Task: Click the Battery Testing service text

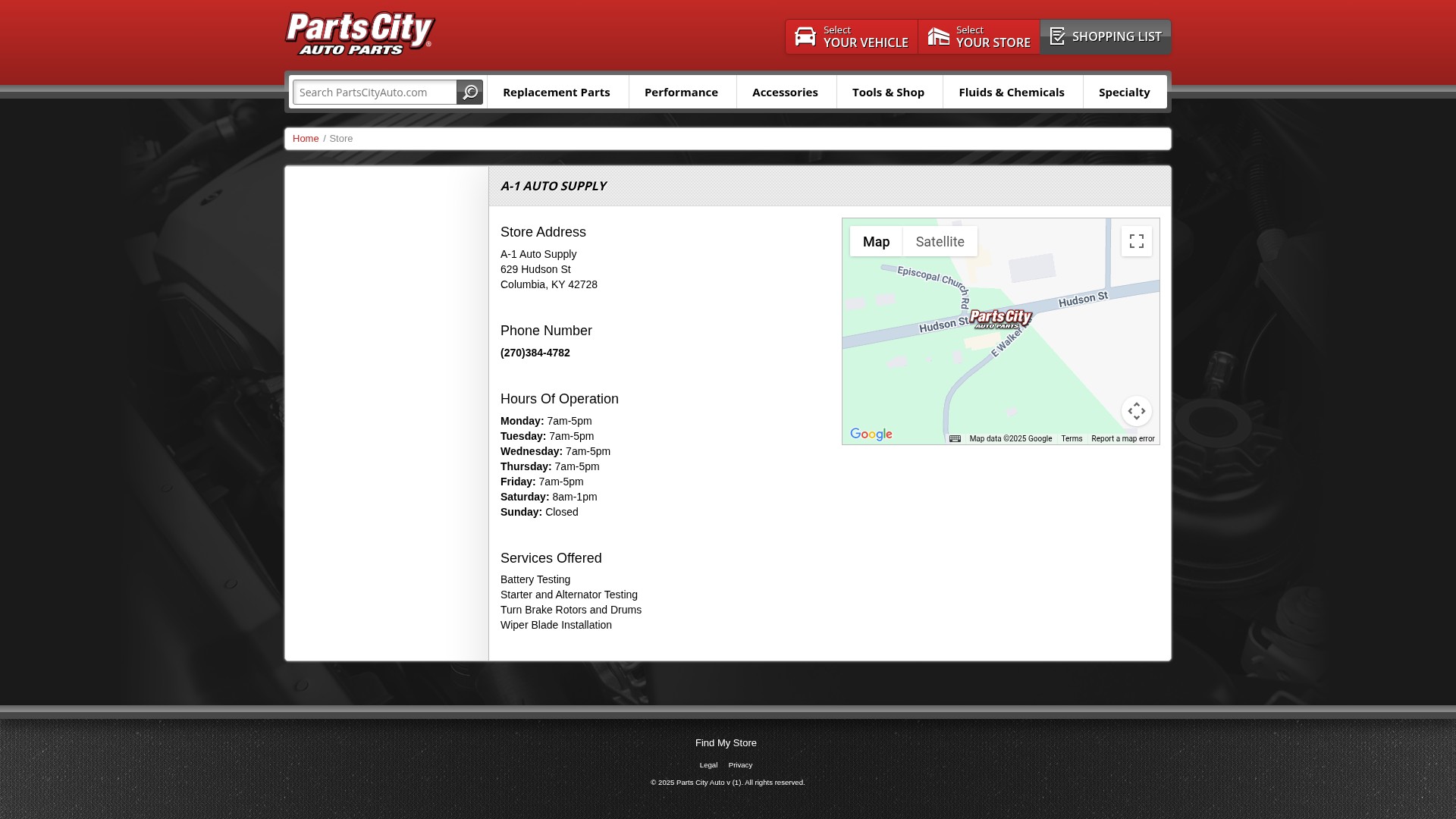Action: (535, 579)
